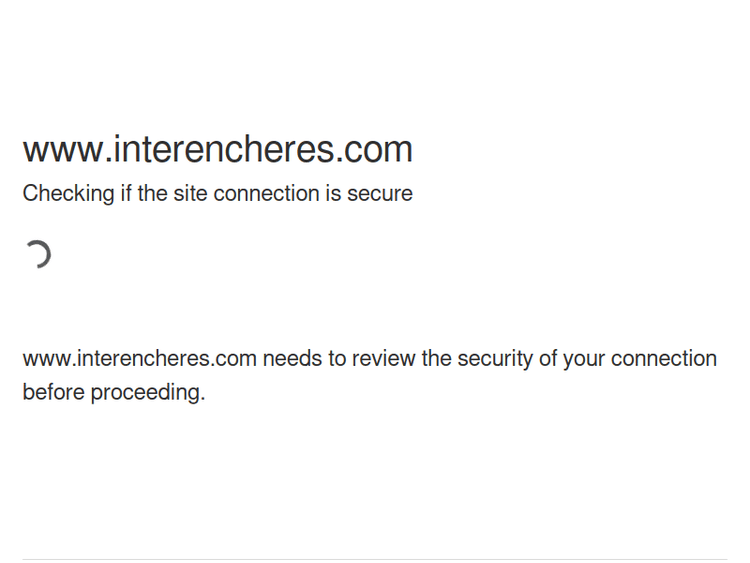Click the word "of" in the paragraph
This screenshot has width=750, height=563.
click(548, 358)
